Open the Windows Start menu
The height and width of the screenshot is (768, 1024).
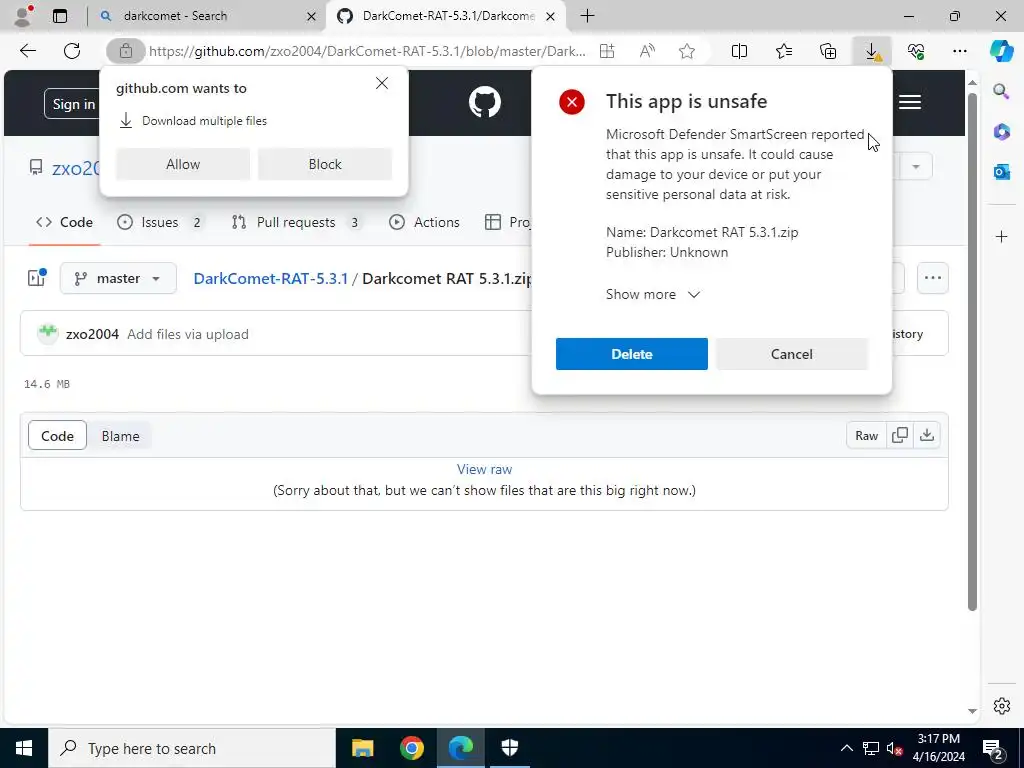tap(24, 748)
